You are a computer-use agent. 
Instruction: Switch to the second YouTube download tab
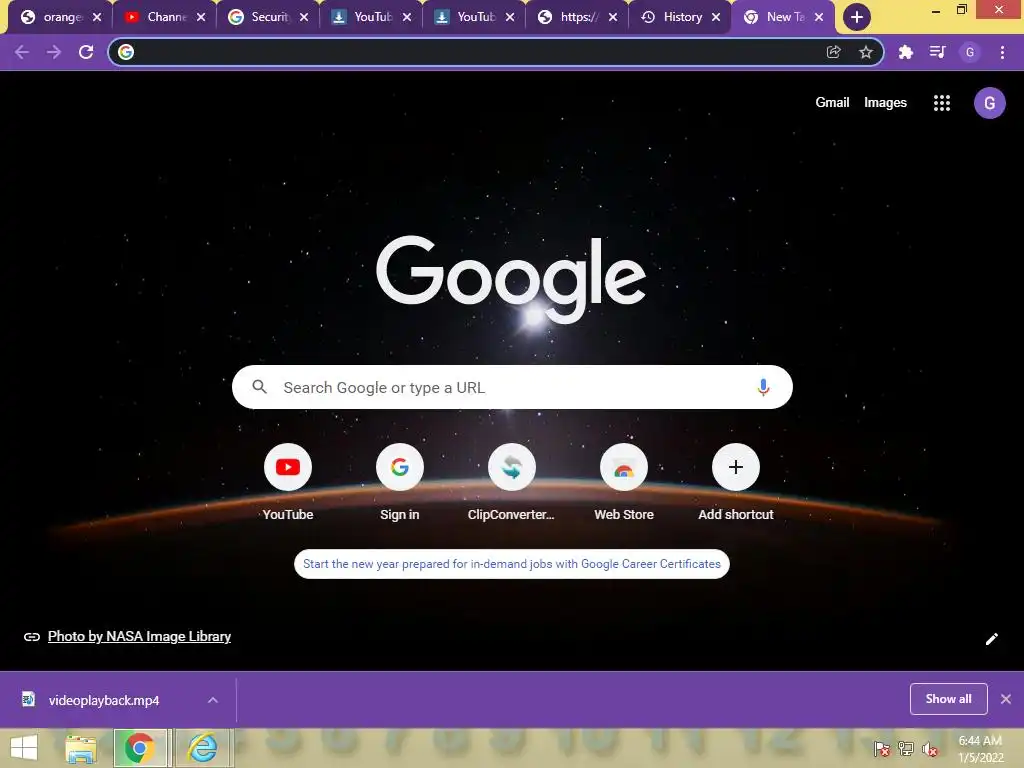pos(473,17)
